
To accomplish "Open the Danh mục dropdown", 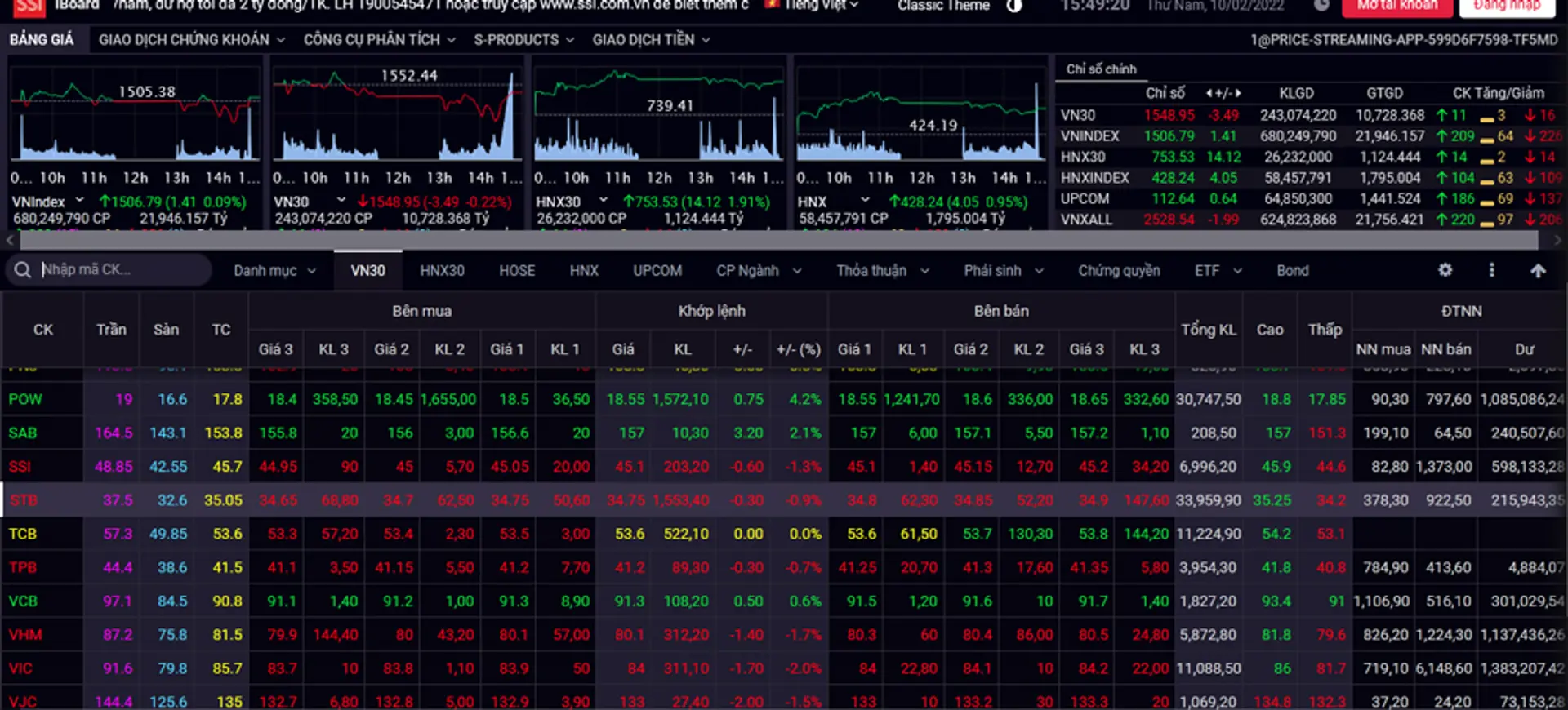I will coord(274,270).
